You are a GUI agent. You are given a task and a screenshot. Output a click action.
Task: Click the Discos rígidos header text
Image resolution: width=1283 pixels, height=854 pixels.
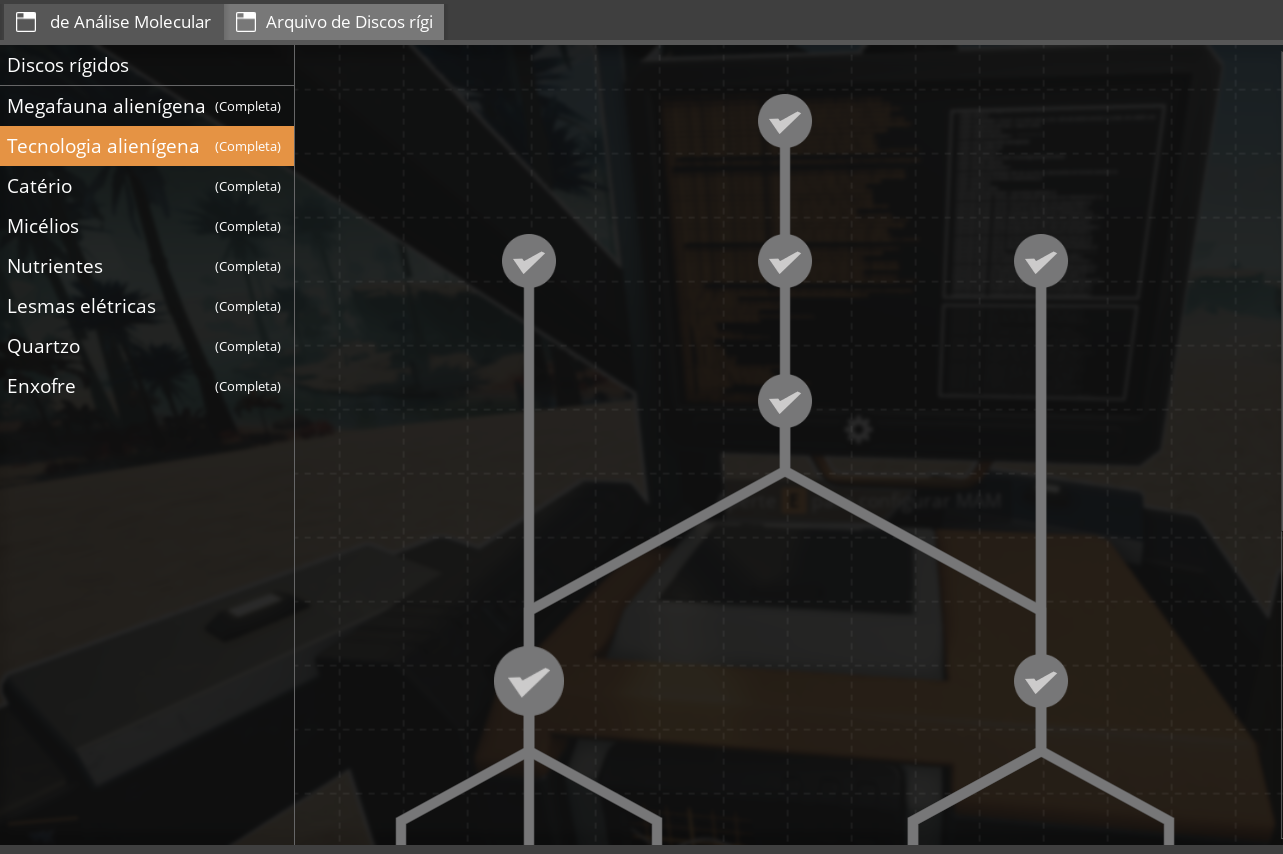click(68, 65)
